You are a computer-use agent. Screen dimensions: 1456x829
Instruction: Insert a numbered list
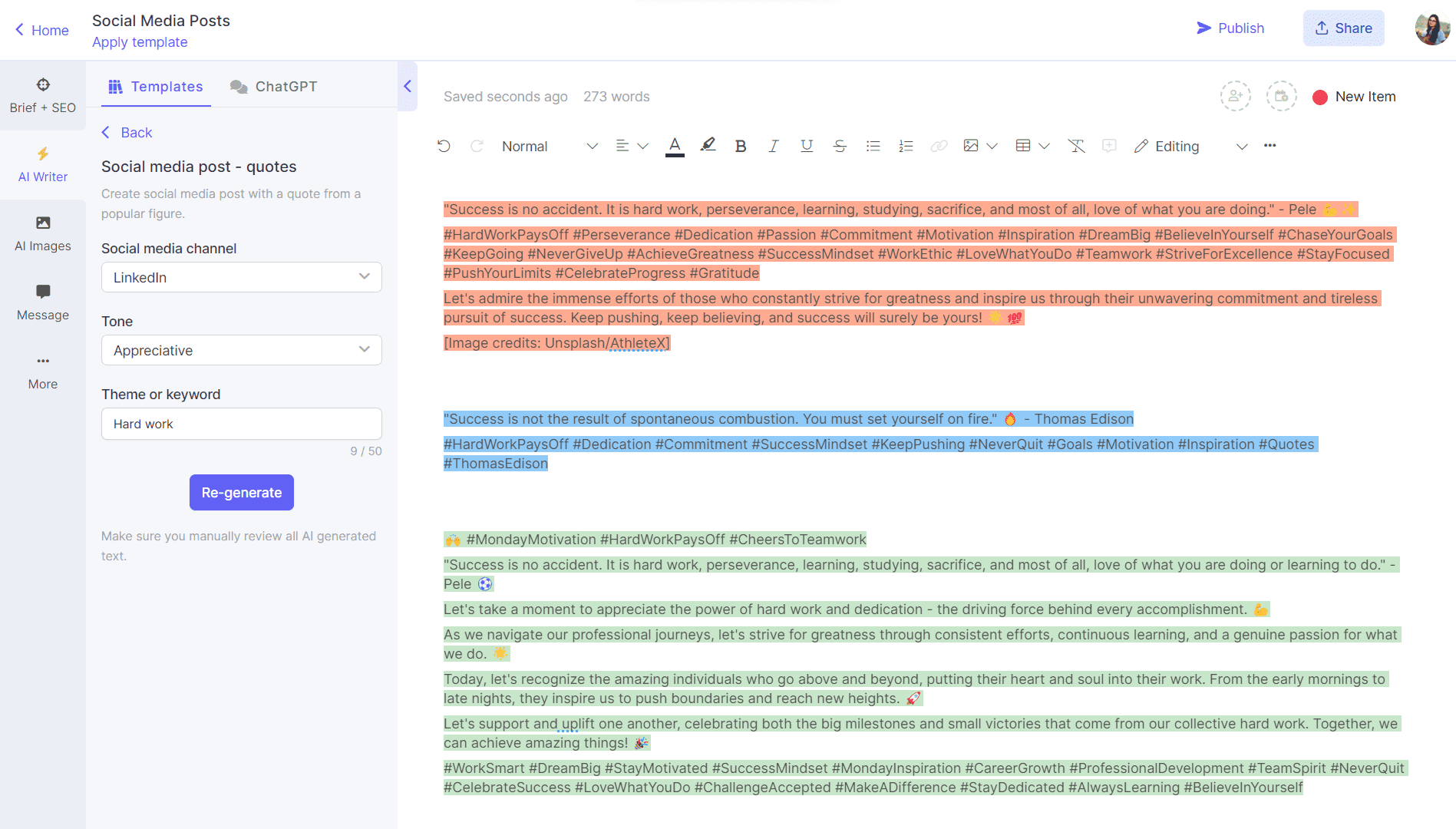[x=906, y=146]
